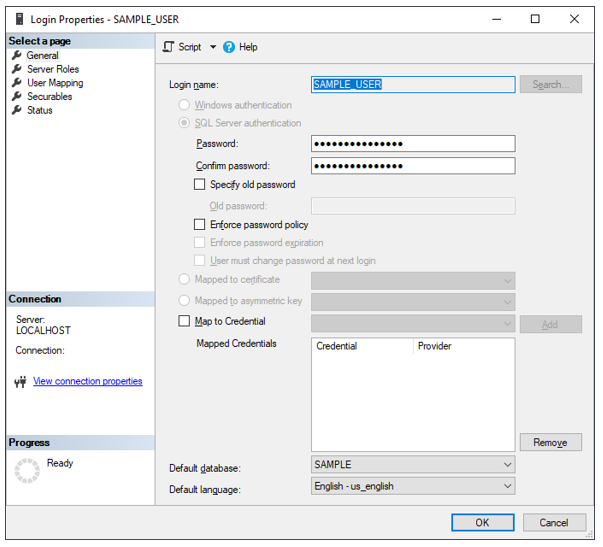Click the Help toolbar label

coord(248,47)
